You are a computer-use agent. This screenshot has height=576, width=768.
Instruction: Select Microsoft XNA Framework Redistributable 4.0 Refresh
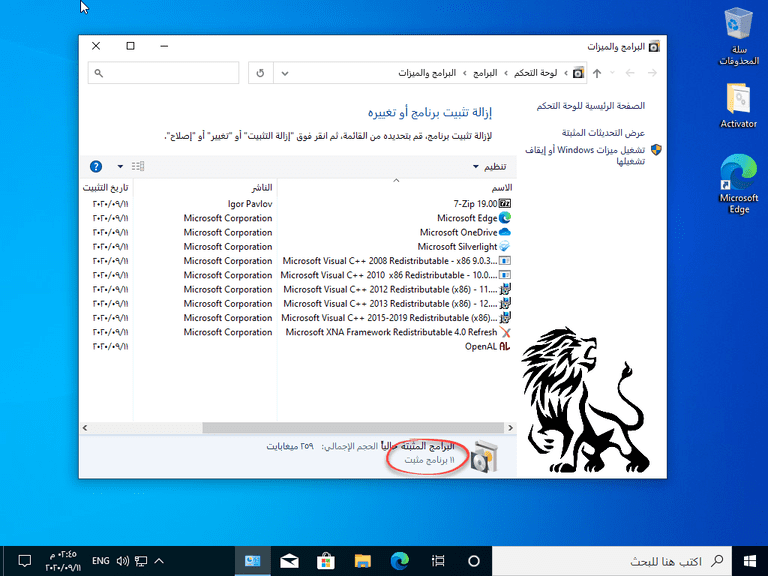[x=391, y=332]
